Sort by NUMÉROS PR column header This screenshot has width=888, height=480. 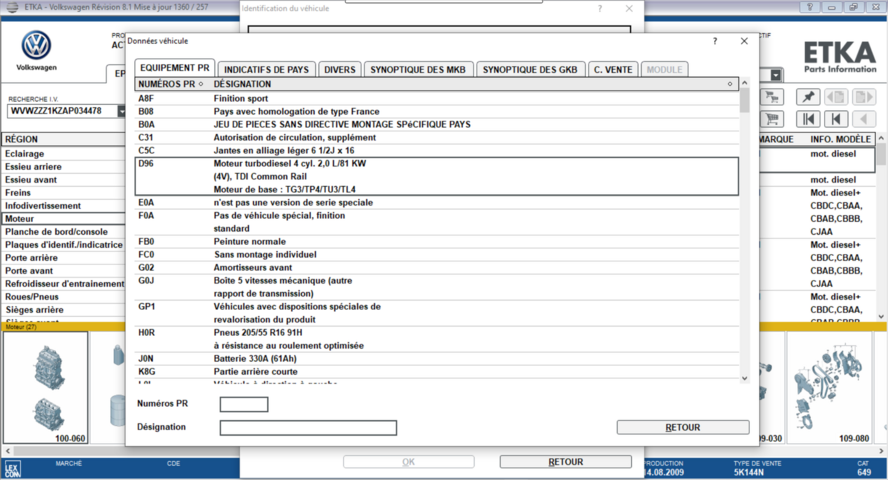coord(170,84)
